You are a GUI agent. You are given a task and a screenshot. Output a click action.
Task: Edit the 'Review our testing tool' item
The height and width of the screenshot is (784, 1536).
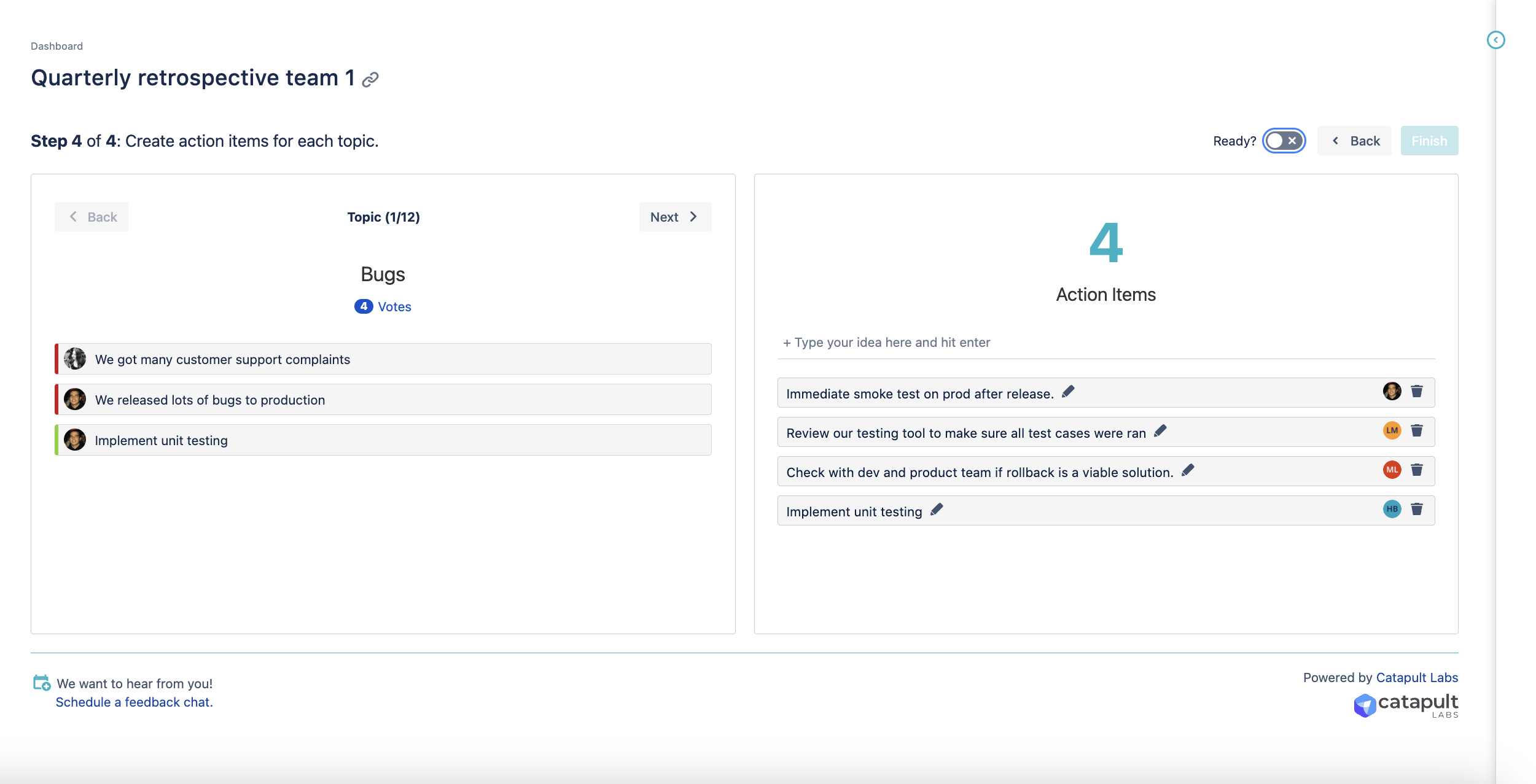coord(1160,431)
